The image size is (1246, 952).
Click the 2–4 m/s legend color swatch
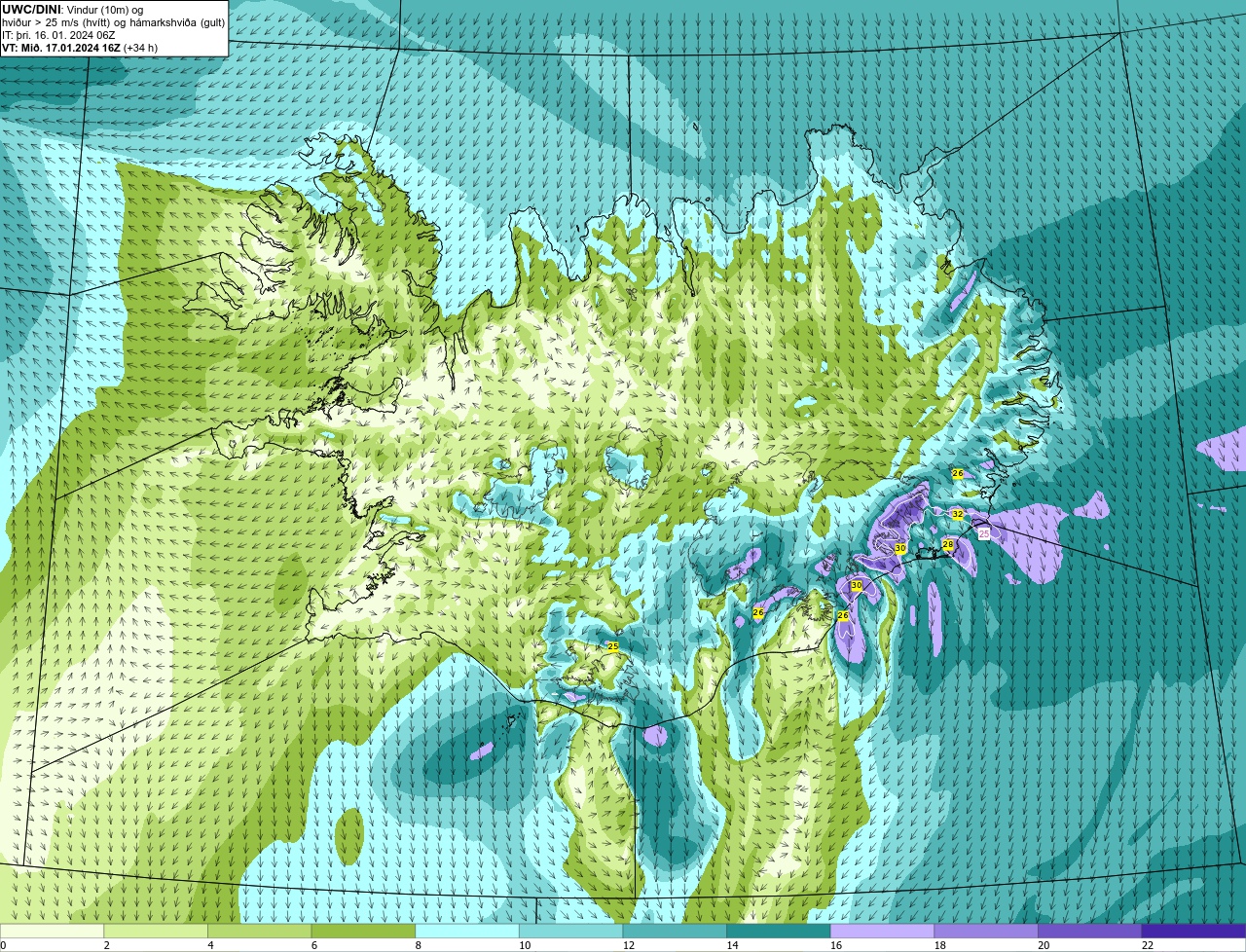(156, 931)
